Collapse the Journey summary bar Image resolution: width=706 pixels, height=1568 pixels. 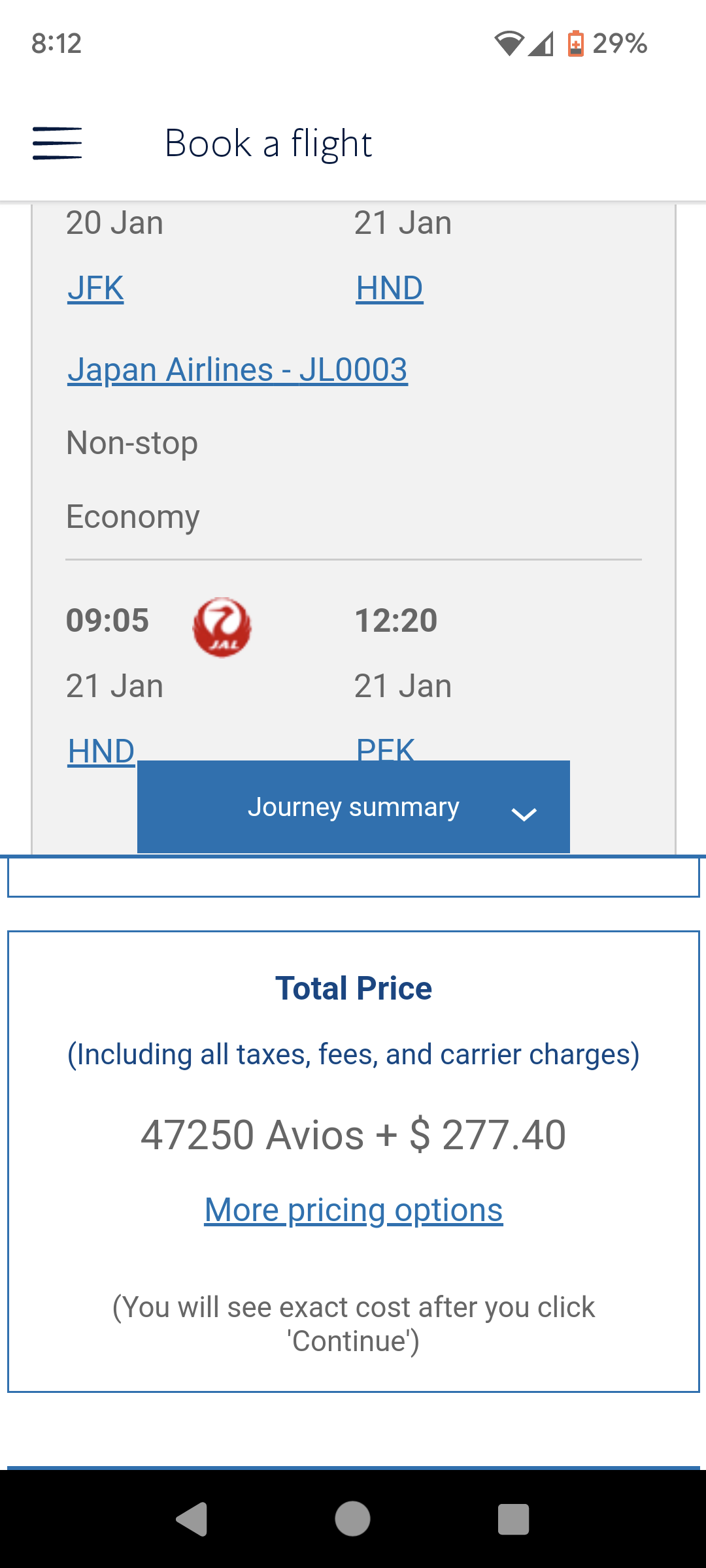point(353,807)
